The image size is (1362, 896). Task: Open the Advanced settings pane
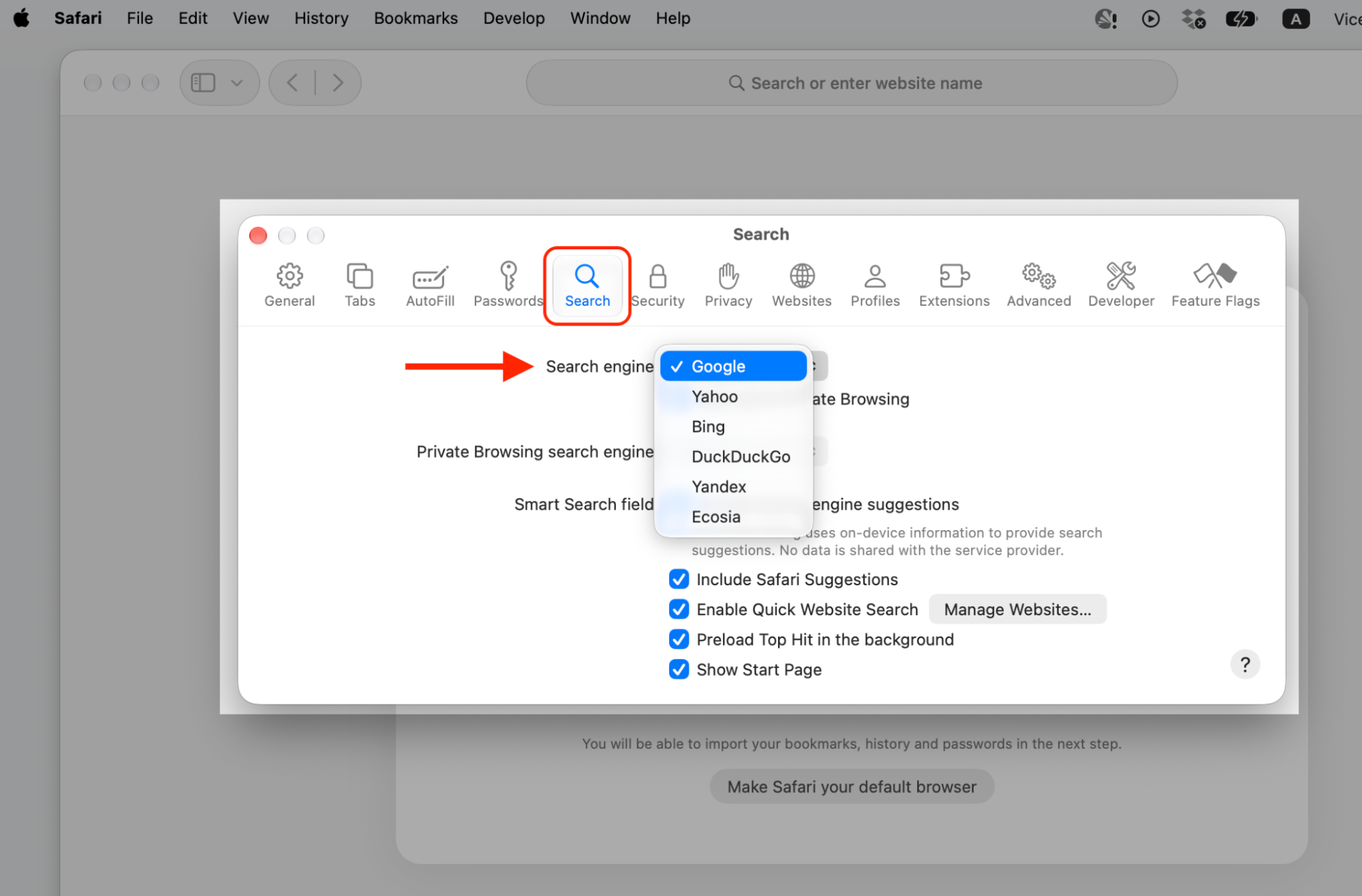click(x=1039, y=285)
